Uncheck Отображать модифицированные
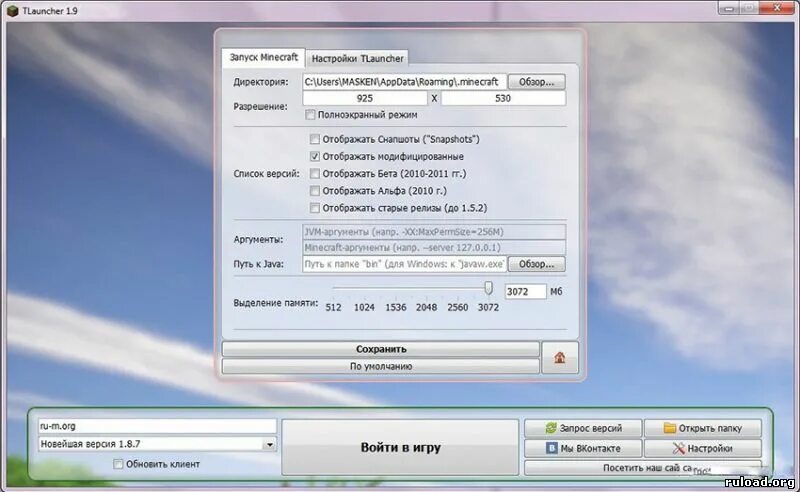Viewport: 800px width, 492px height. click(x=315, y=156)
